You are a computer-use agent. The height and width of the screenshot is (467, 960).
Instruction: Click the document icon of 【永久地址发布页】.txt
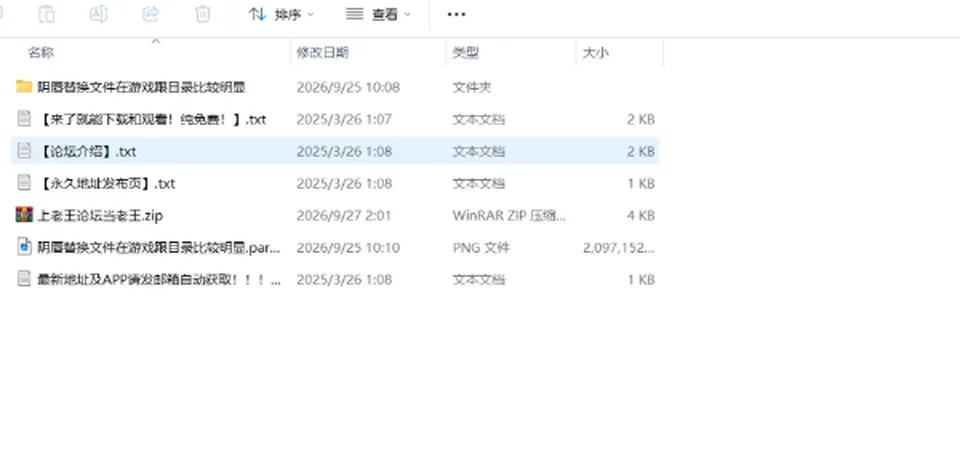click(x=24, y=182)
